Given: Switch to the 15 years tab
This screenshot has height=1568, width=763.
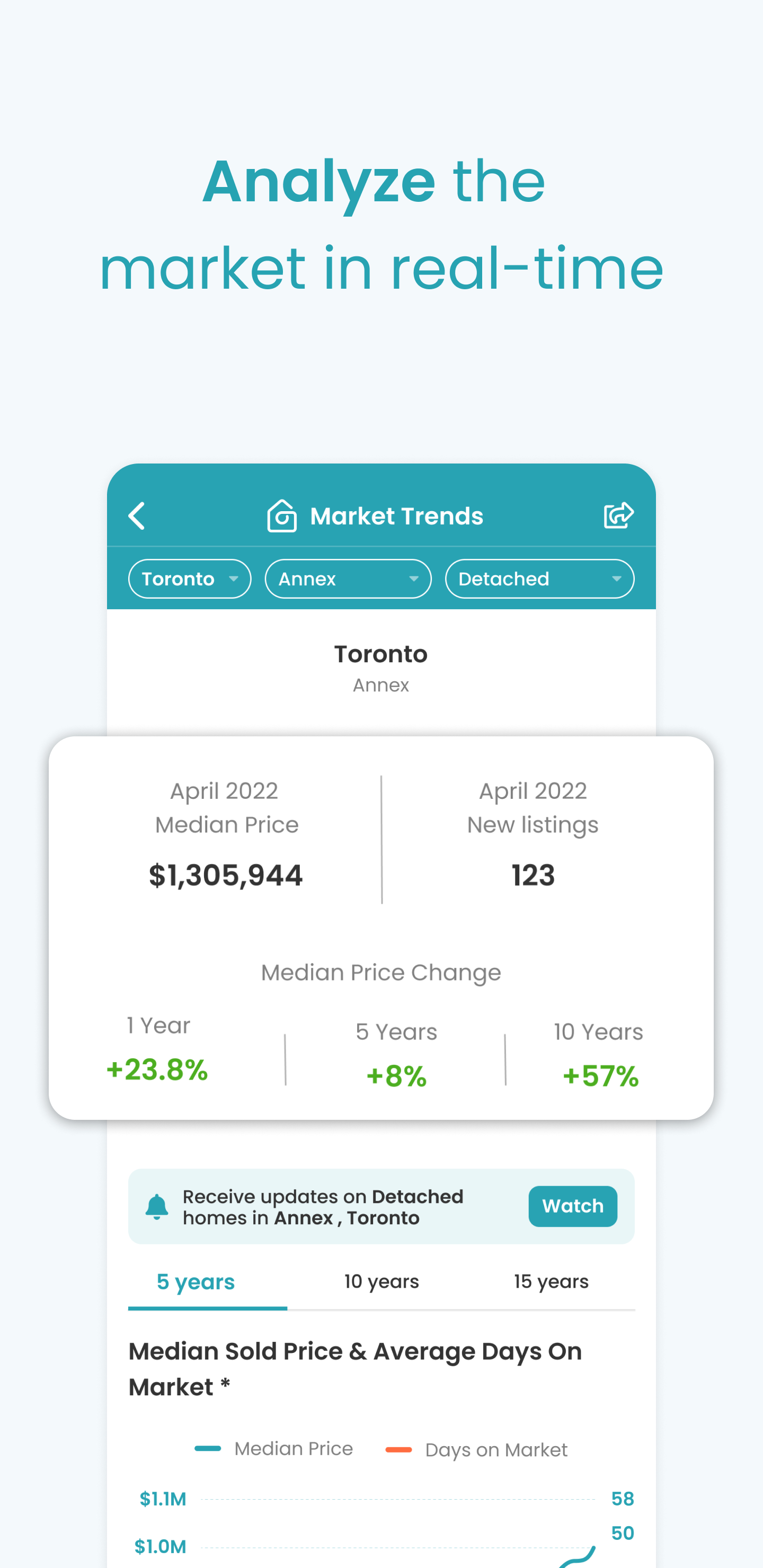Looking at the screenshot, I should pos(551,1281).
